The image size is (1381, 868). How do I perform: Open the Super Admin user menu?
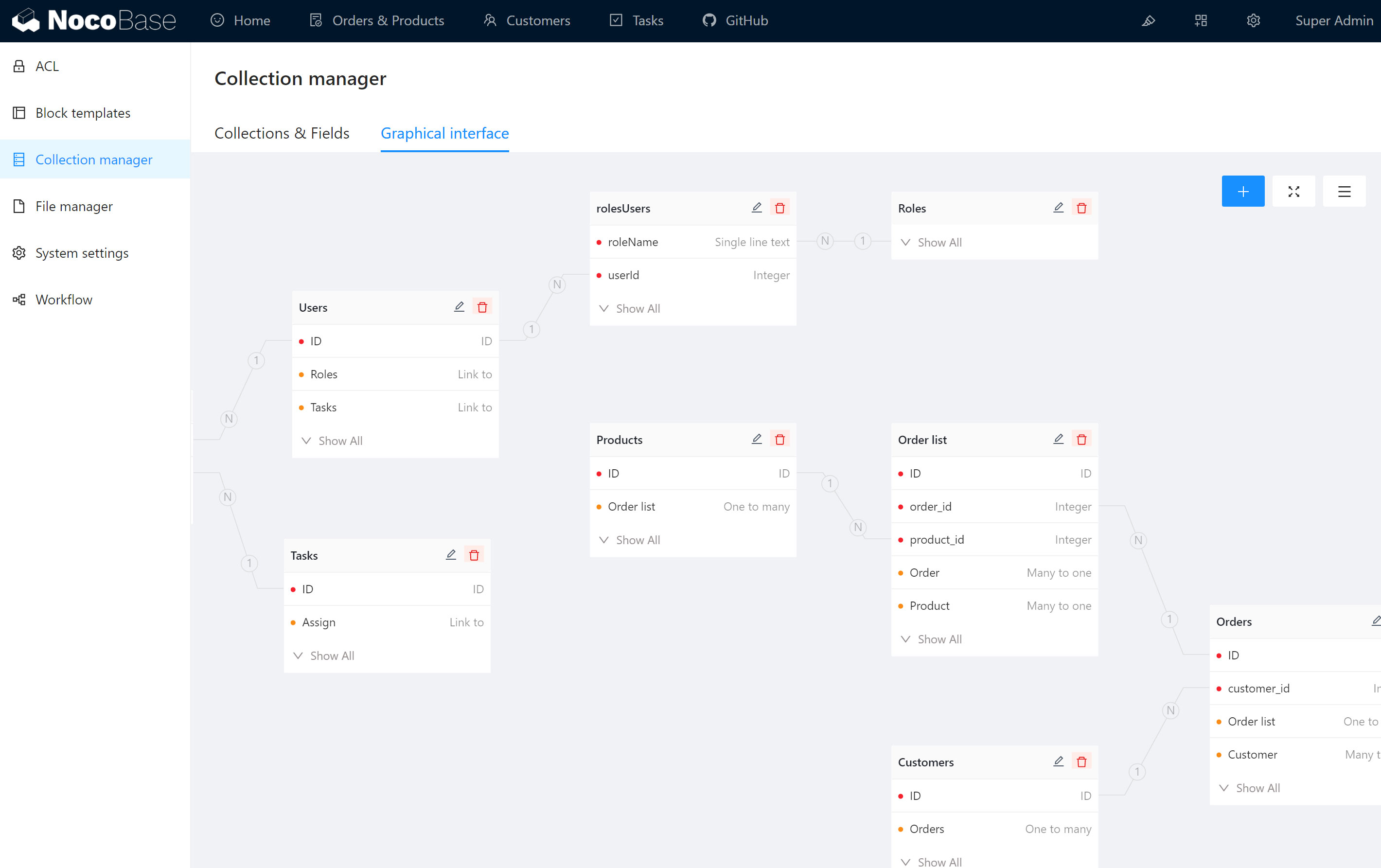tap(1333, 20)
